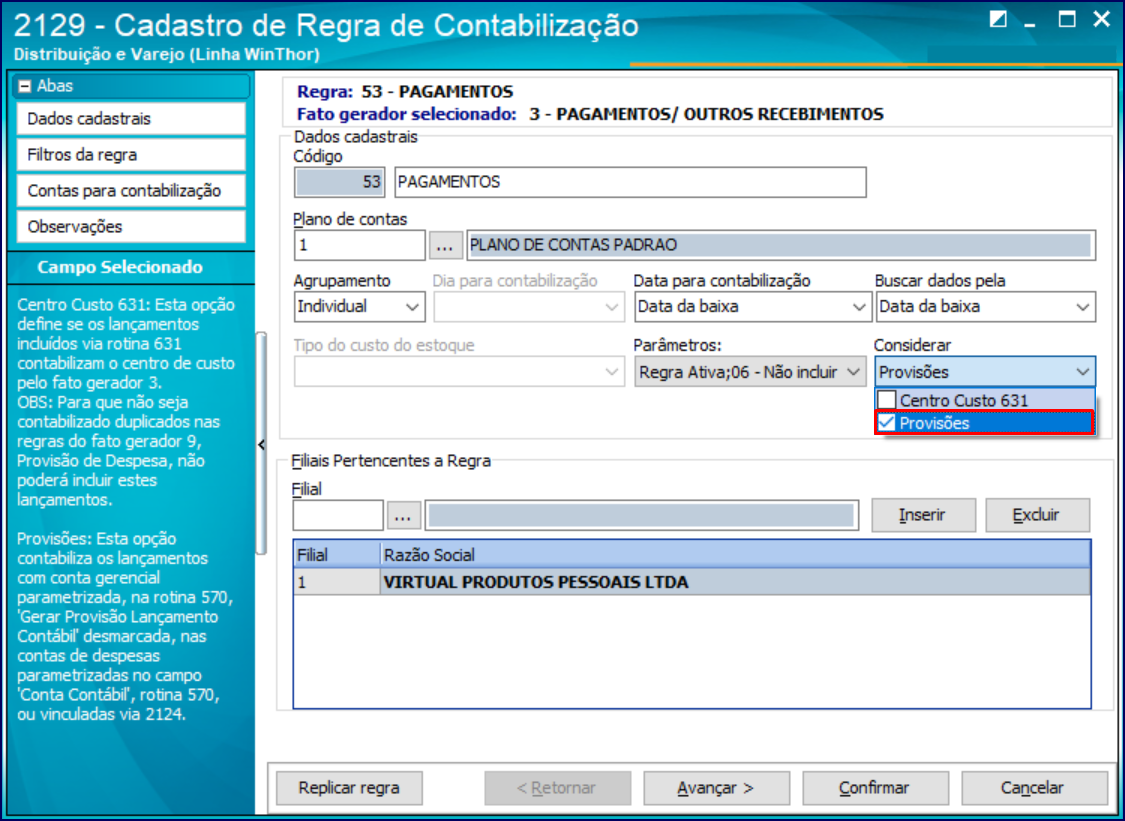Sort by Razão Social column header

point(735,555)
